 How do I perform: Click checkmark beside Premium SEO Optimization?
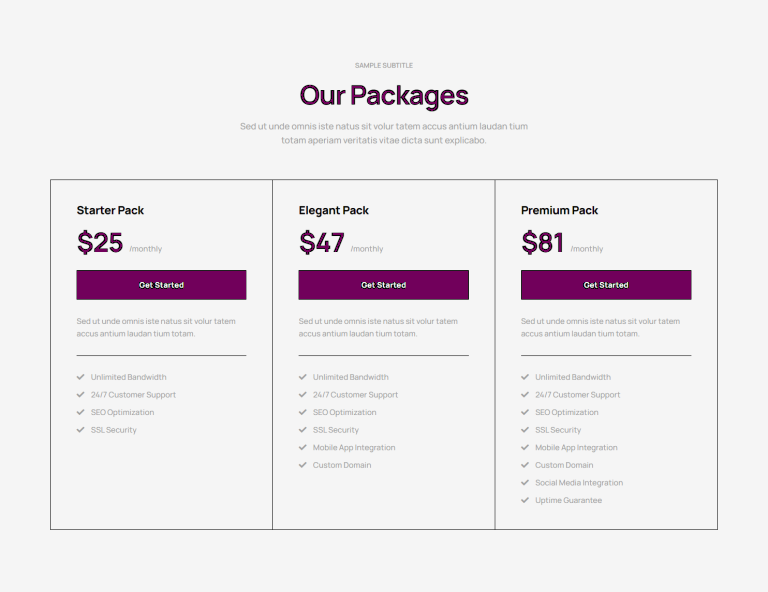click(525, 412)
